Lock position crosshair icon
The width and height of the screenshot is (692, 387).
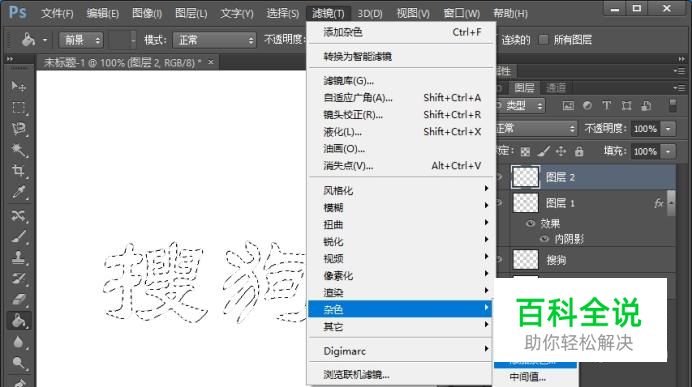coord(561,152)
